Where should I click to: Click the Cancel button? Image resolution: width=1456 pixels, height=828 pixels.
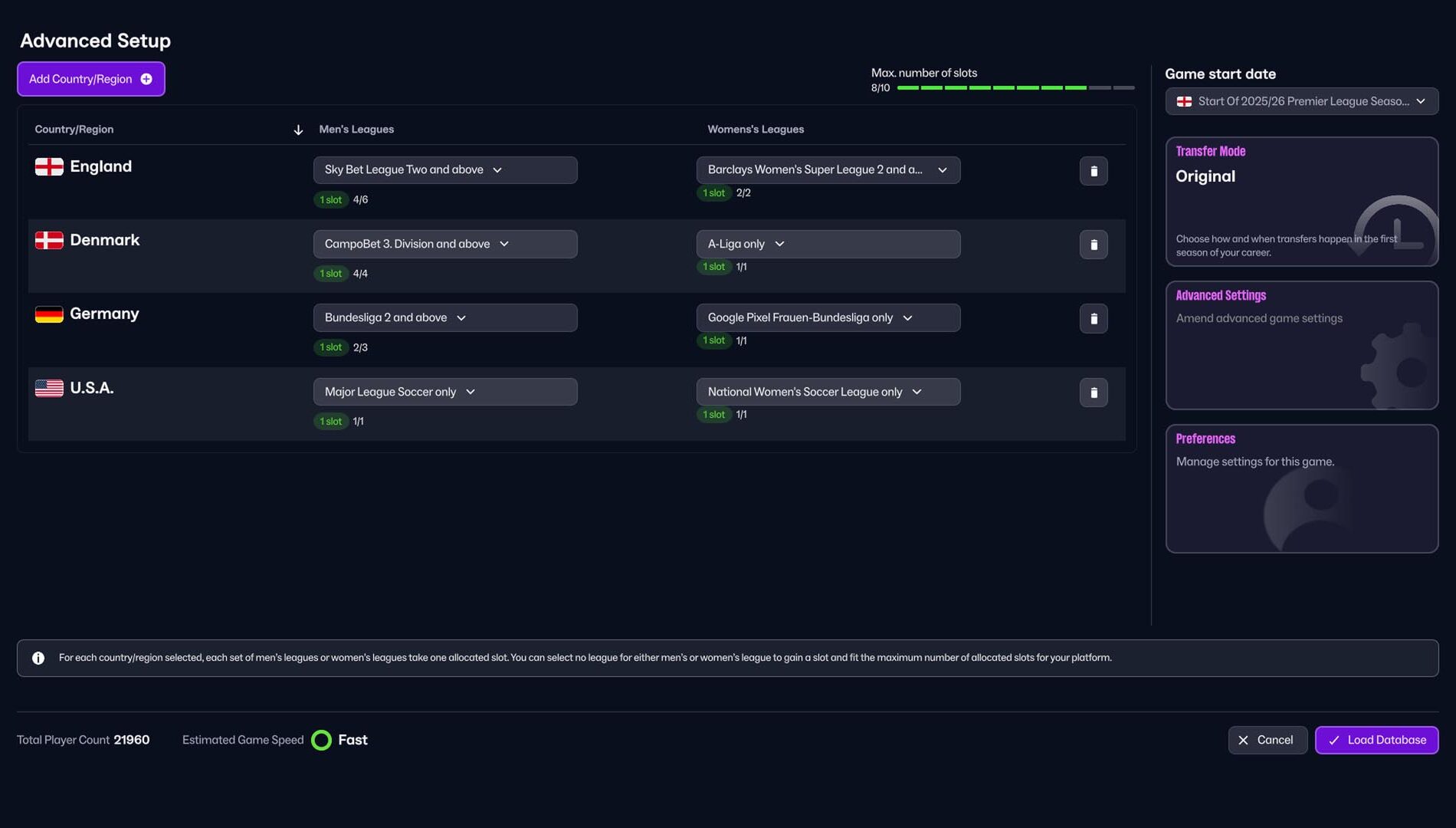tap(1267, 740)
